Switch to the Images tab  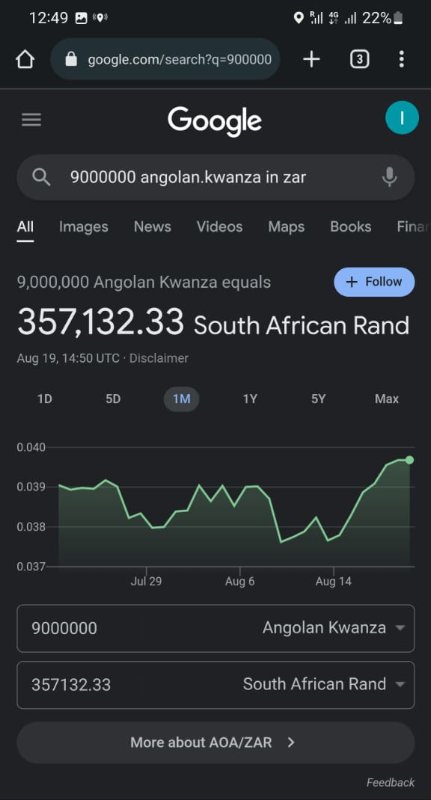pyautogui.click(x=84, y=227)
